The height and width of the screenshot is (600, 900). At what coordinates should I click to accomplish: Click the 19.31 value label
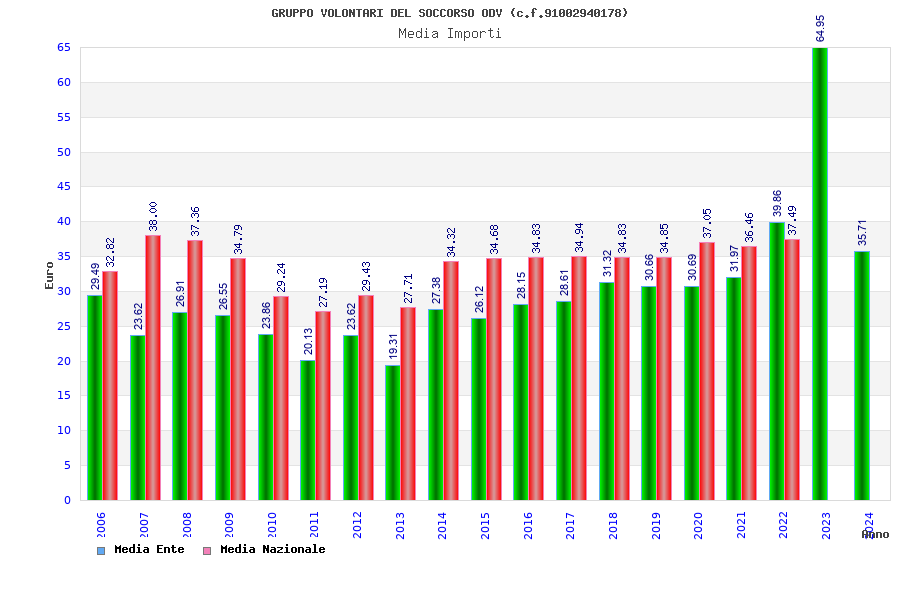tap(393, 346)
